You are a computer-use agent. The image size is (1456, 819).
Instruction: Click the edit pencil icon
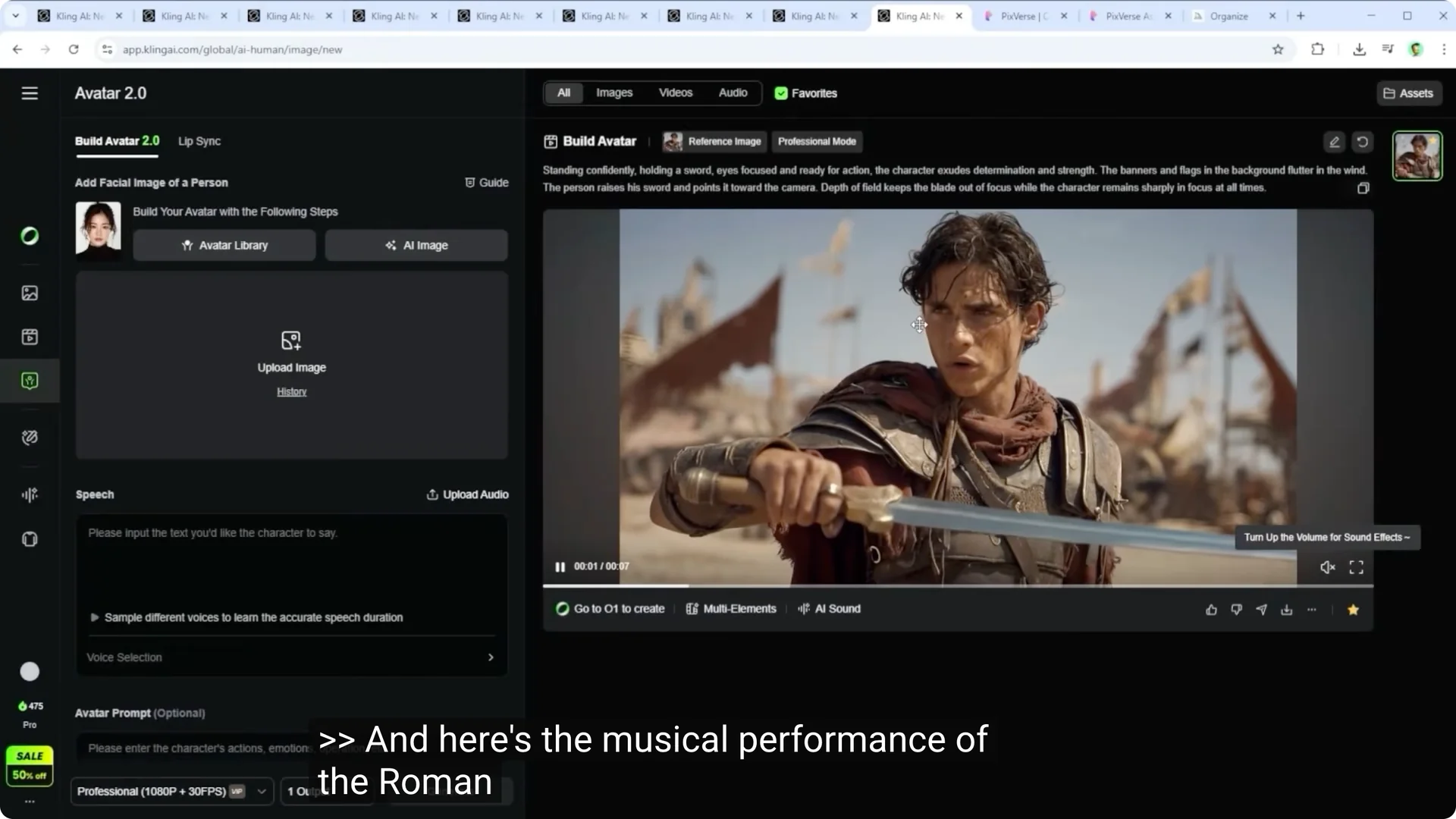(x=1334, y=142)
